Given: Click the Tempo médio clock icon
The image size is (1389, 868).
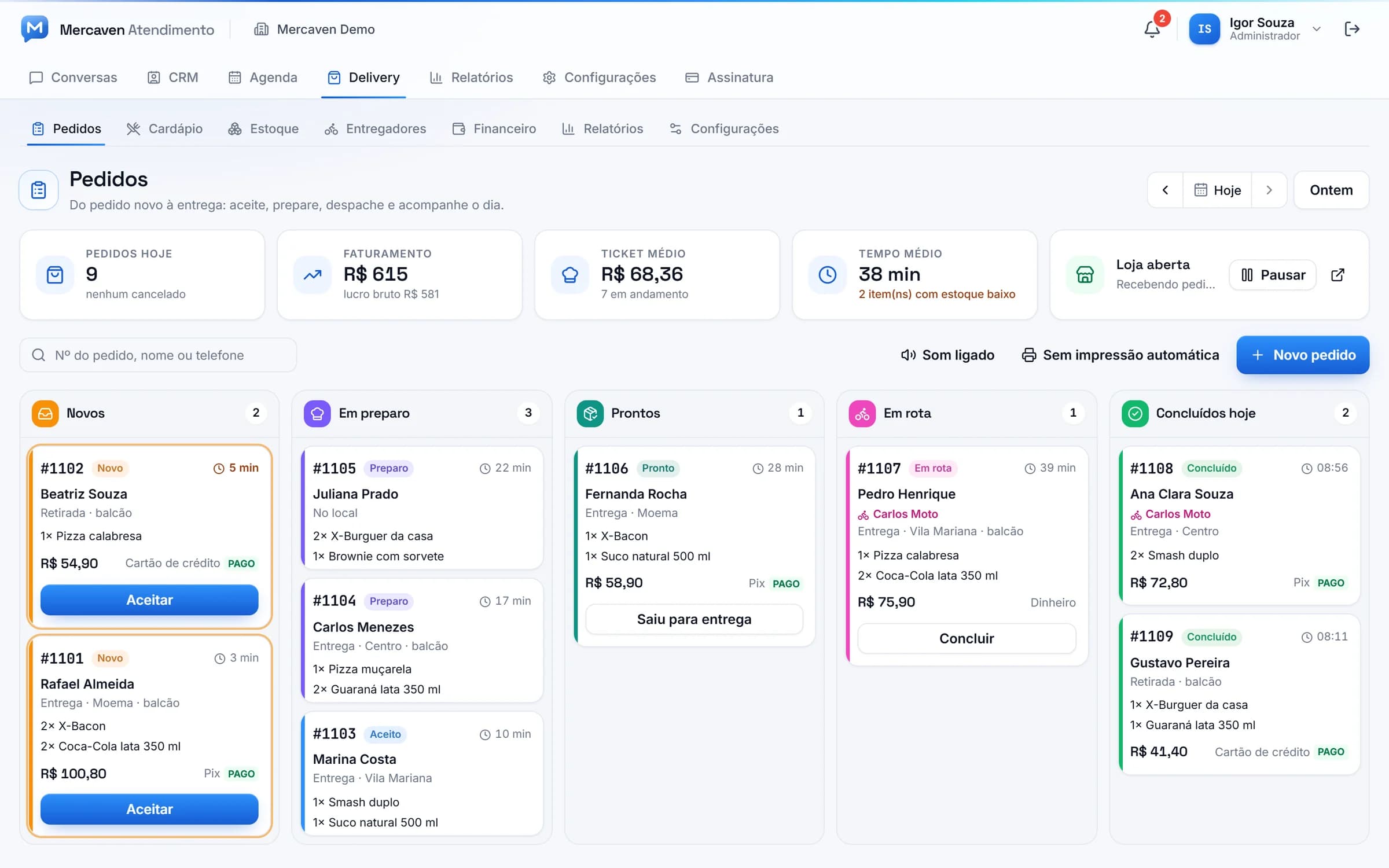Looking at the screenshot, I should click(828, 275).
